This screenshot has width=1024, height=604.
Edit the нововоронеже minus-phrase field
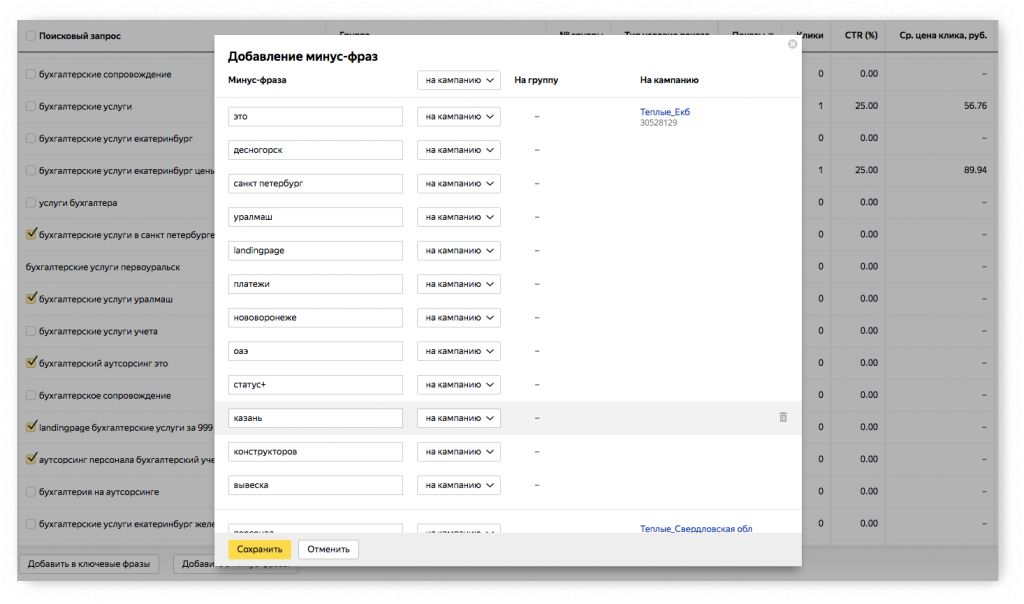tap(315, 317)
